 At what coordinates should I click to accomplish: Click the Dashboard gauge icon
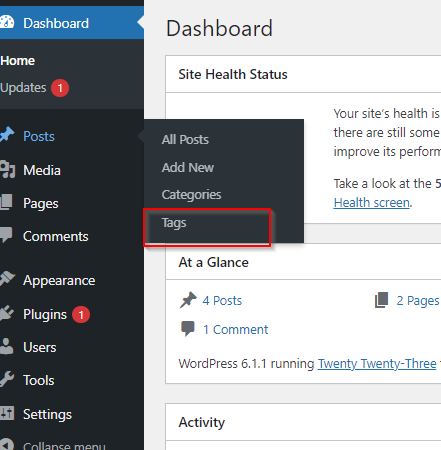(7, 23)
